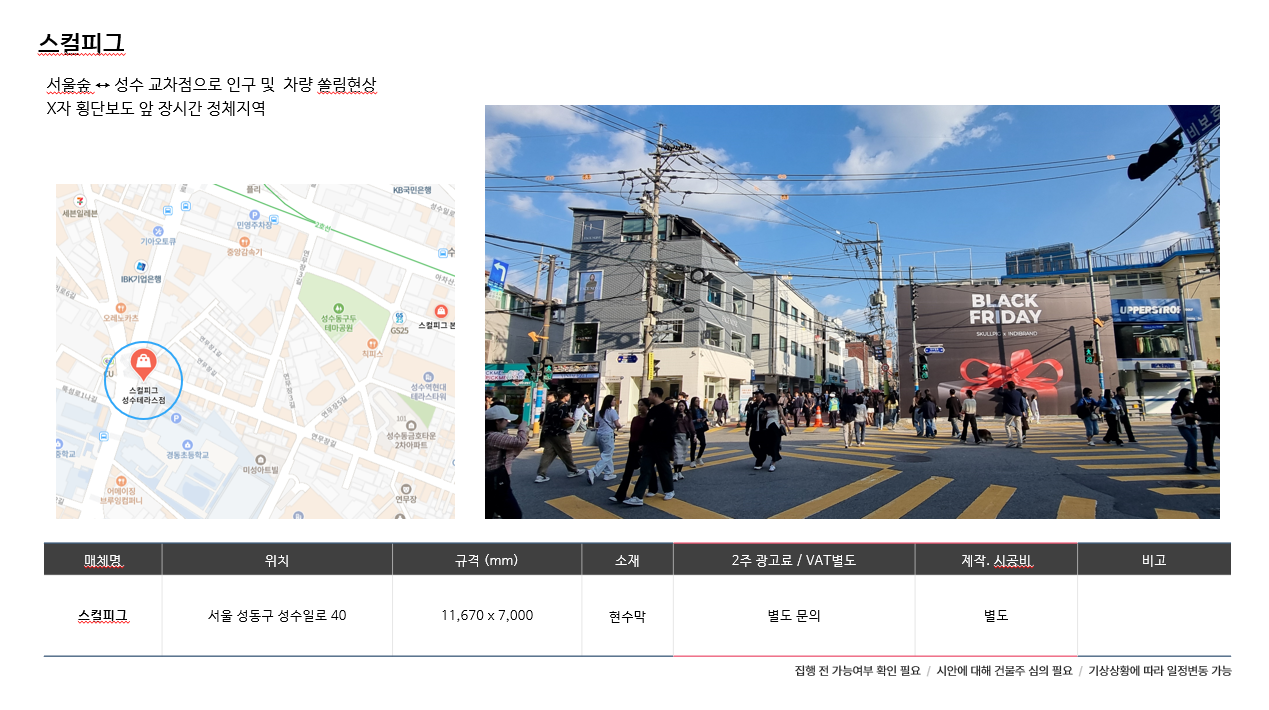
Task: Click the 2호선 subway line label
Action: click(322, 225)
